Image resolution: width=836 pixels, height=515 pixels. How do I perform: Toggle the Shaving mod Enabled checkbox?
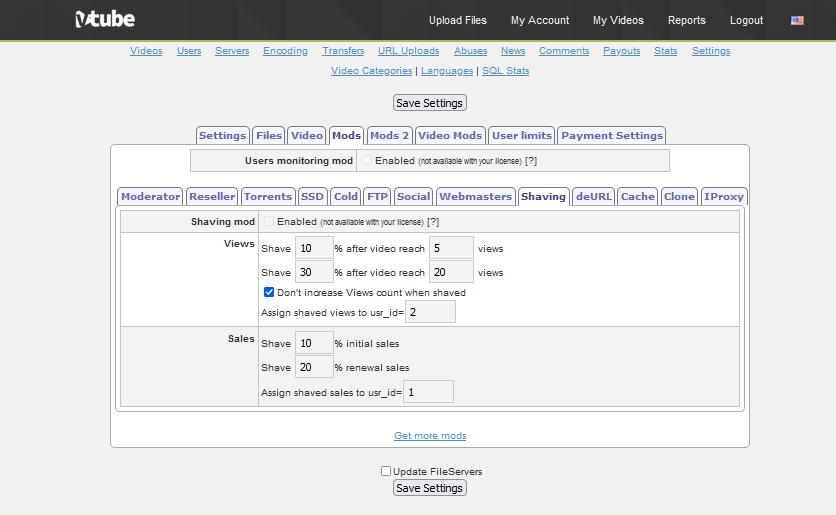[268, 221]
